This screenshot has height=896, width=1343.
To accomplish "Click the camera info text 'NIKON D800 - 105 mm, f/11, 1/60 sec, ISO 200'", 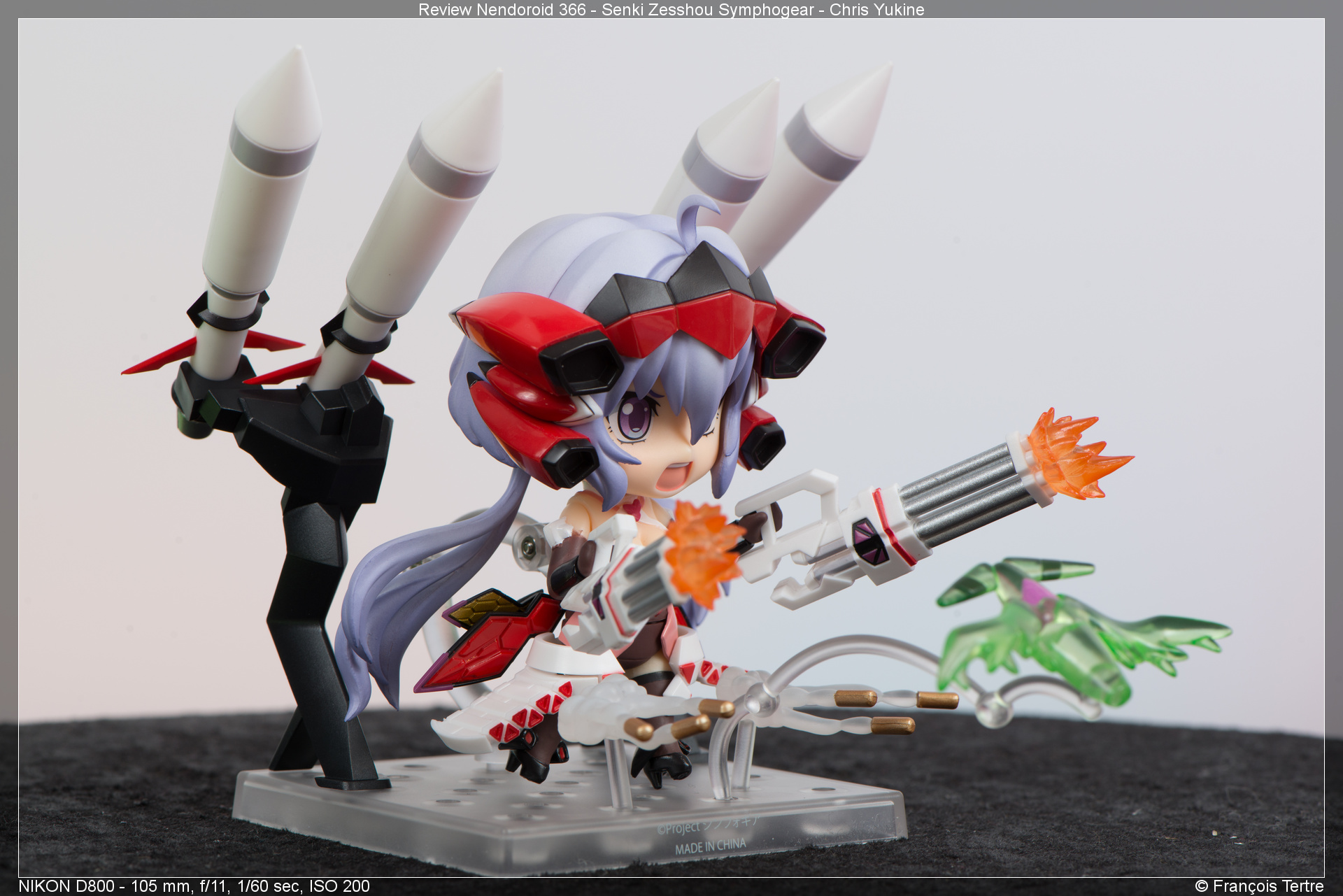I will (x=194, y=886).
